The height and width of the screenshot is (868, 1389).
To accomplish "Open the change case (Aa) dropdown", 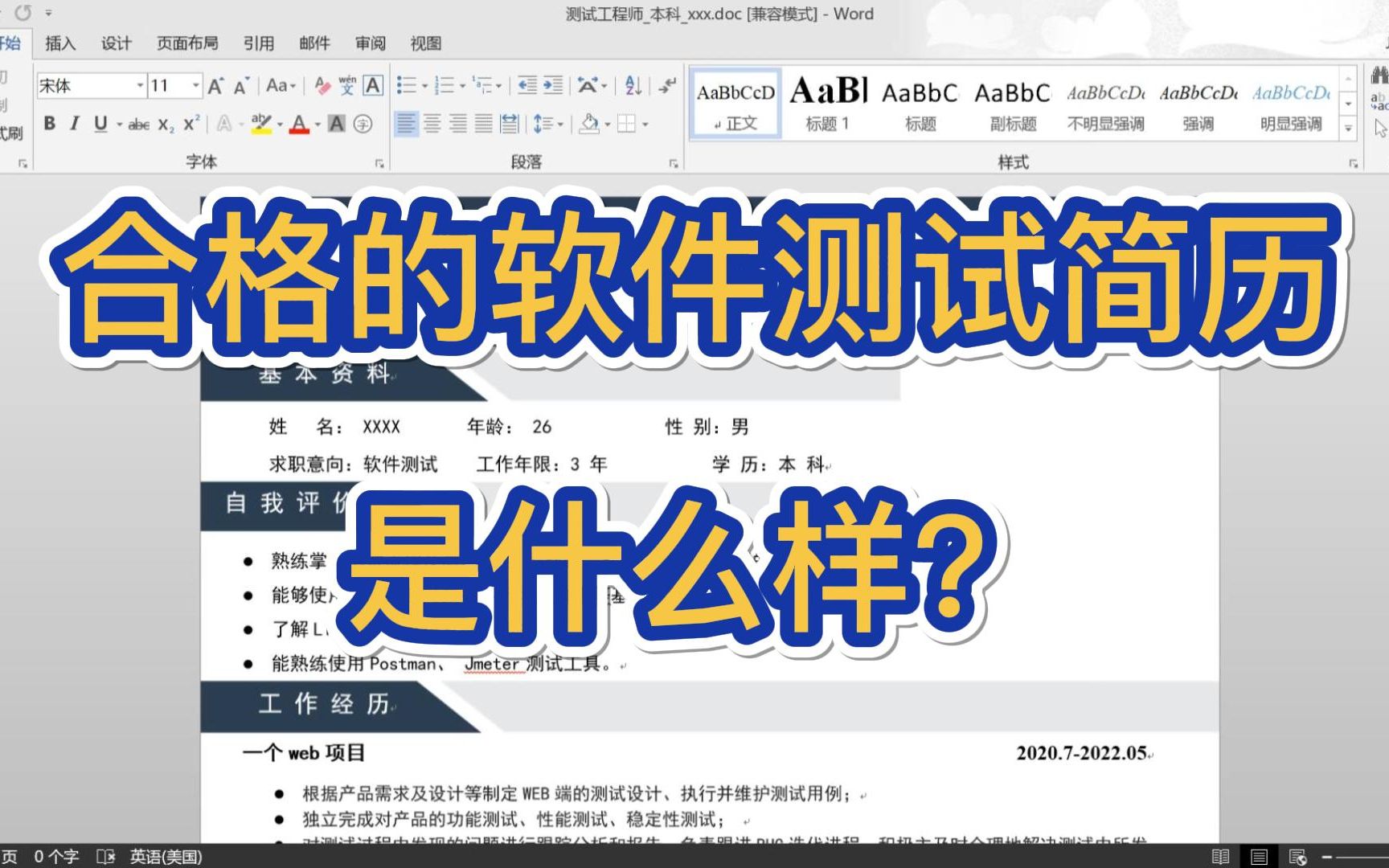I will click(281, 85).
